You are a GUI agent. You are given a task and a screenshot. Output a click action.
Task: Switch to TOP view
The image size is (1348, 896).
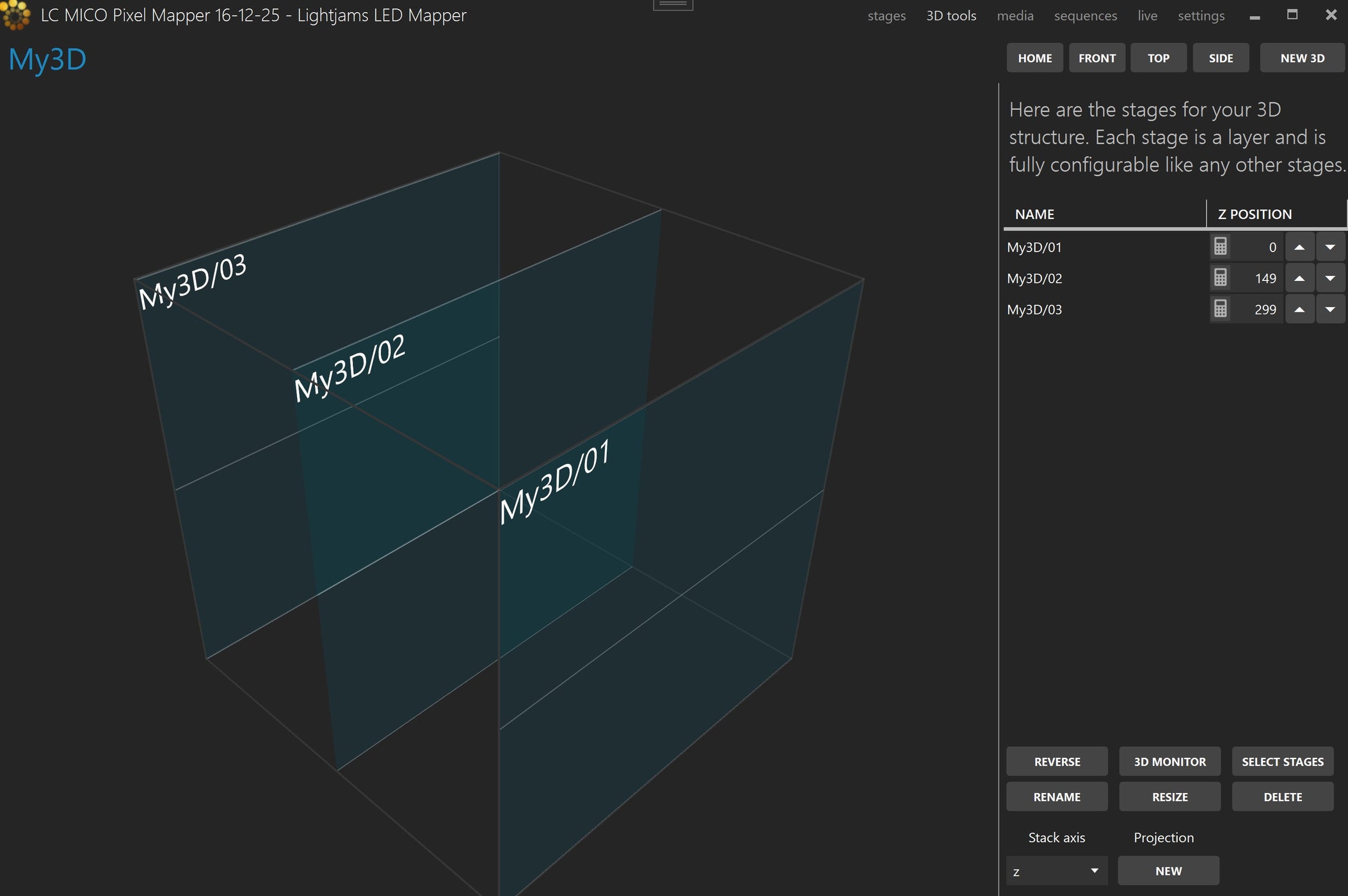point(1159,58)
